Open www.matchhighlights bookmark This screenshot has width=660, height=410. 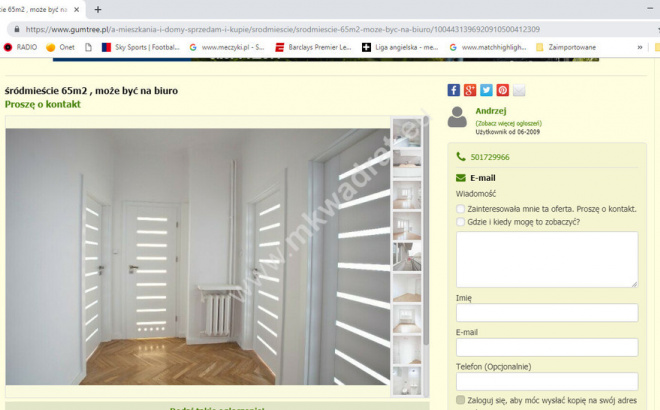pyautogui.click(x=488, y=47)
